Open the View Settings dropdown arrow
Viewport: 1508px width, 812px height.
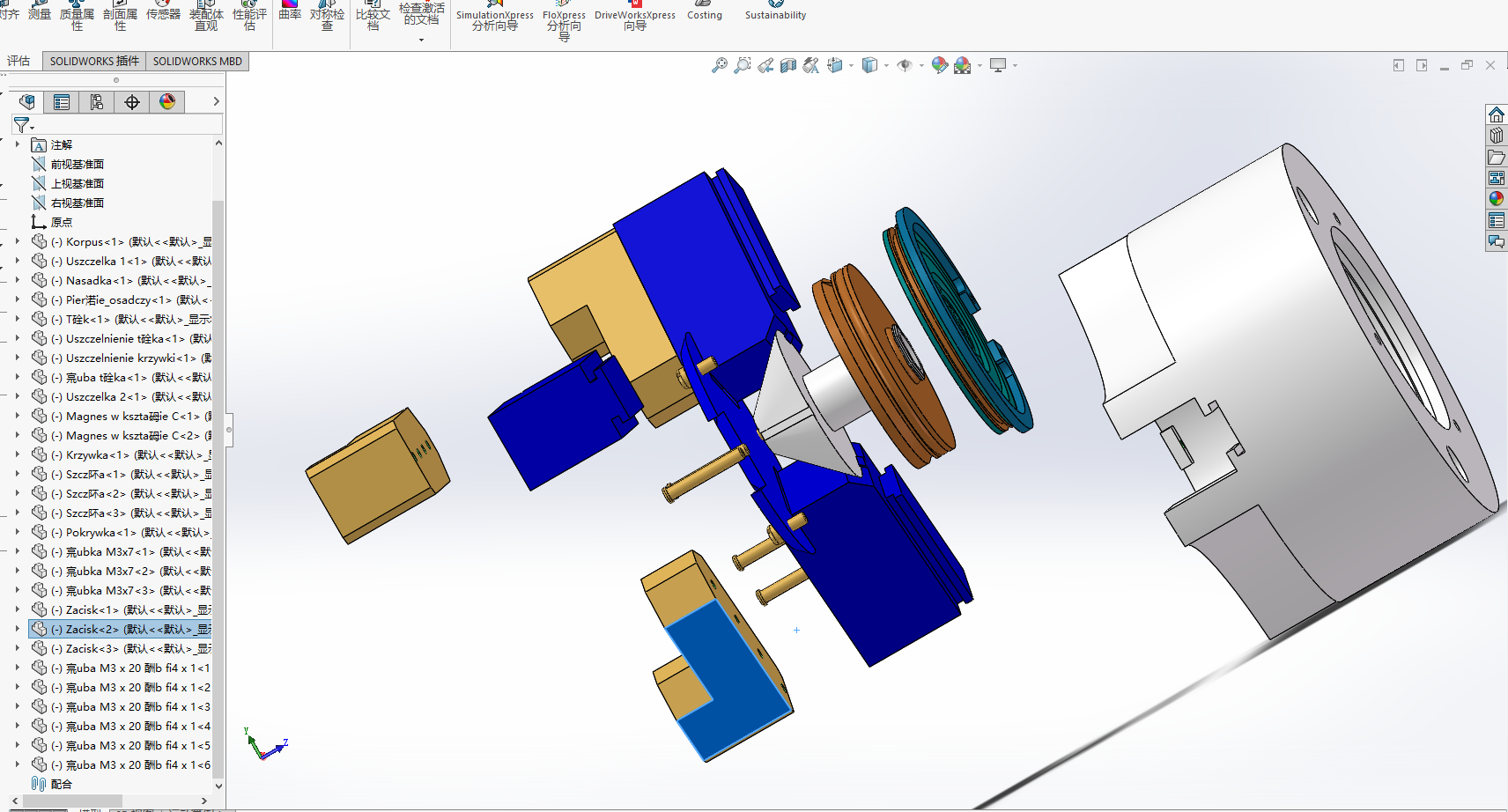[1015, 65]
